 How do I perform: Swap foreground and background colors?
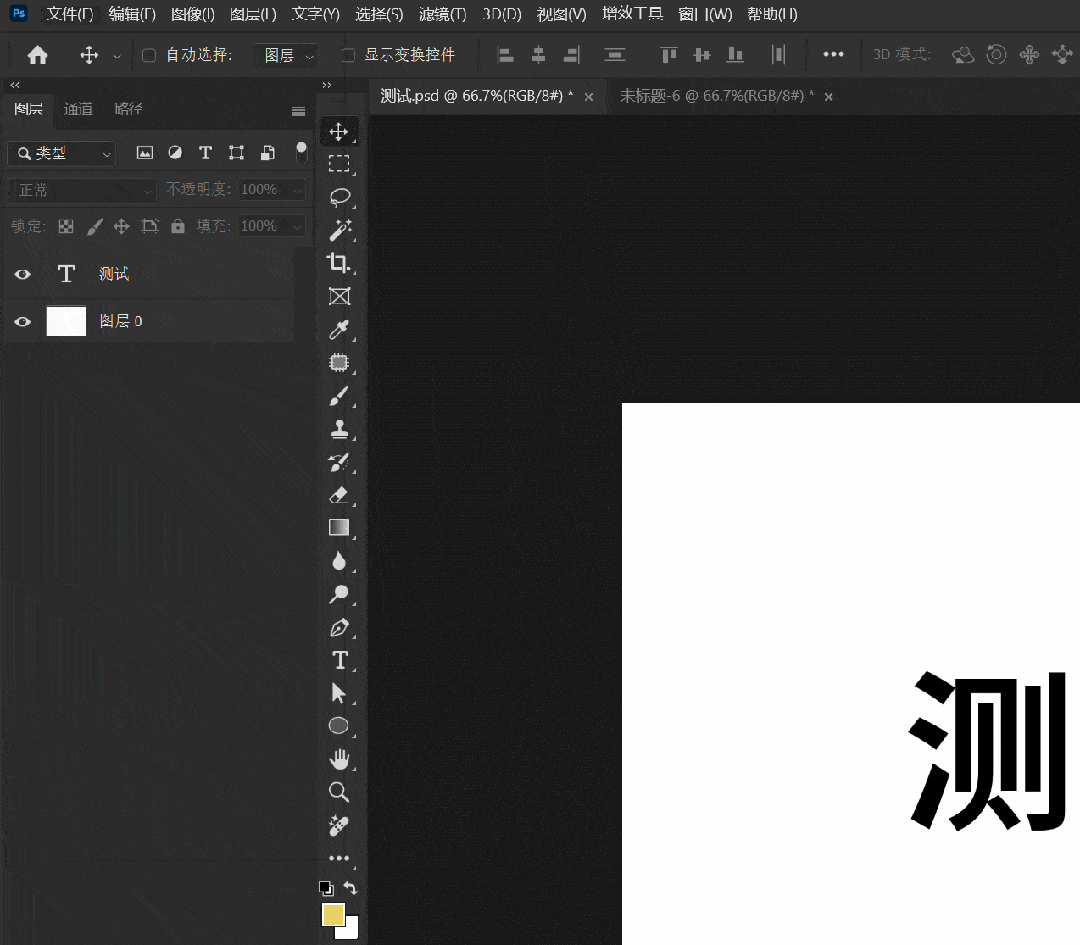coord(351,888)
